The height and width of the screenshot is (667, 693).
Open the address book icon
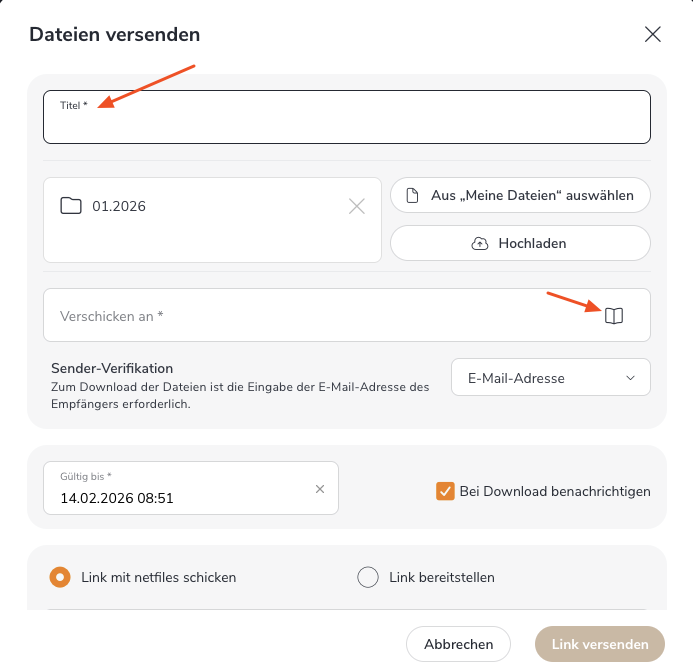click(614, 316)
